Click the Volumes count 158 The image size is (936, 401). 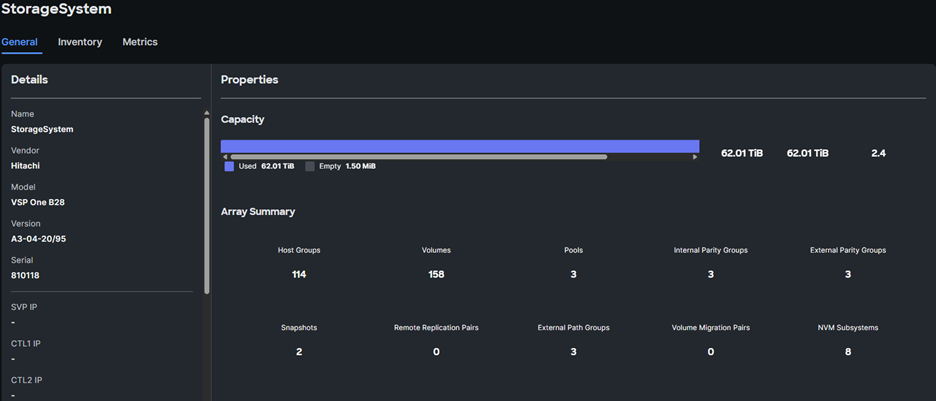click(436, 274)
